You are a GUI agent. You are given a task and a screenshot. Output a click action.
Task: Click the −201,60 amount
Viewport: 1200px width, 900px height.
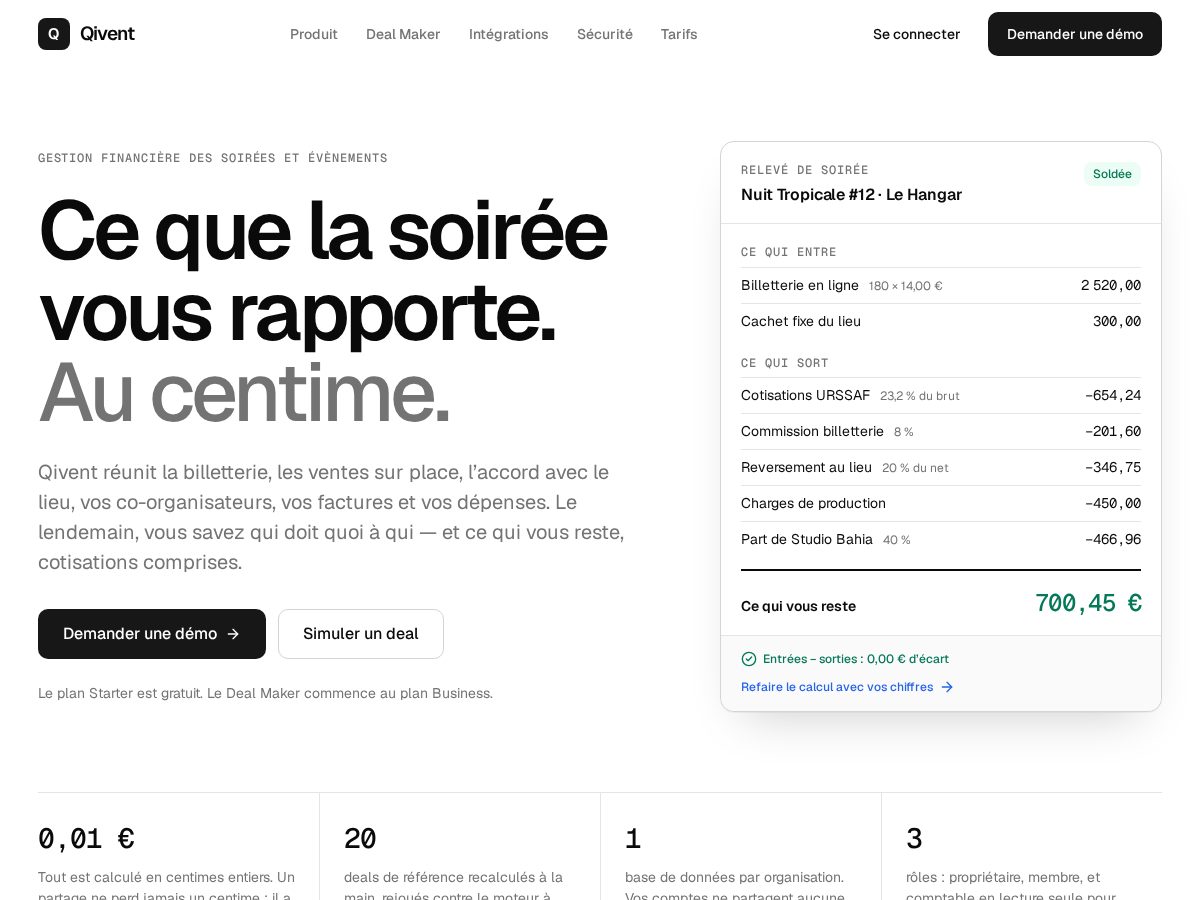(1113, 432)
